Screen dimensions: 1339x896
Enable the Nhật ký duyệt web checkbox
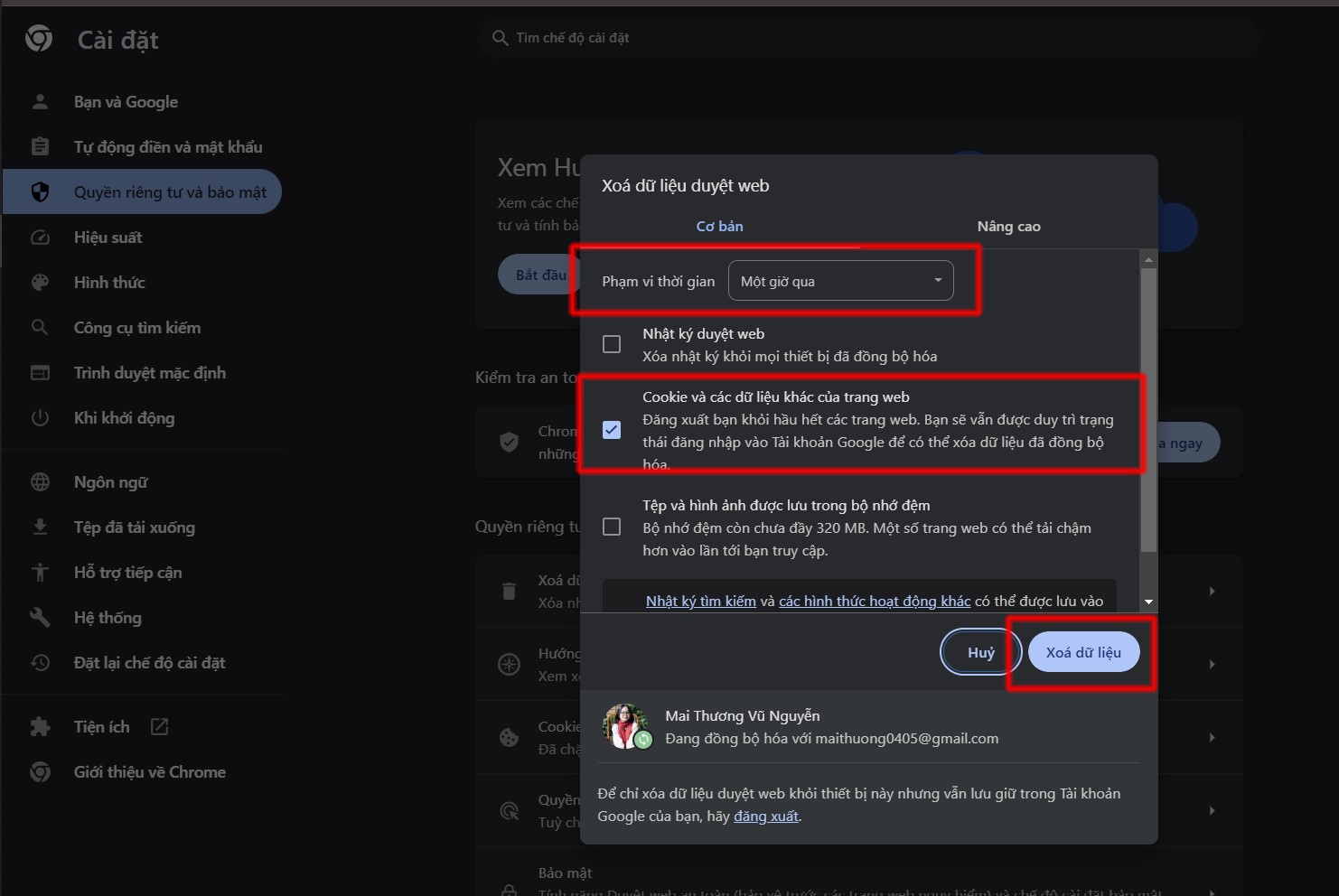coord(612,344)
